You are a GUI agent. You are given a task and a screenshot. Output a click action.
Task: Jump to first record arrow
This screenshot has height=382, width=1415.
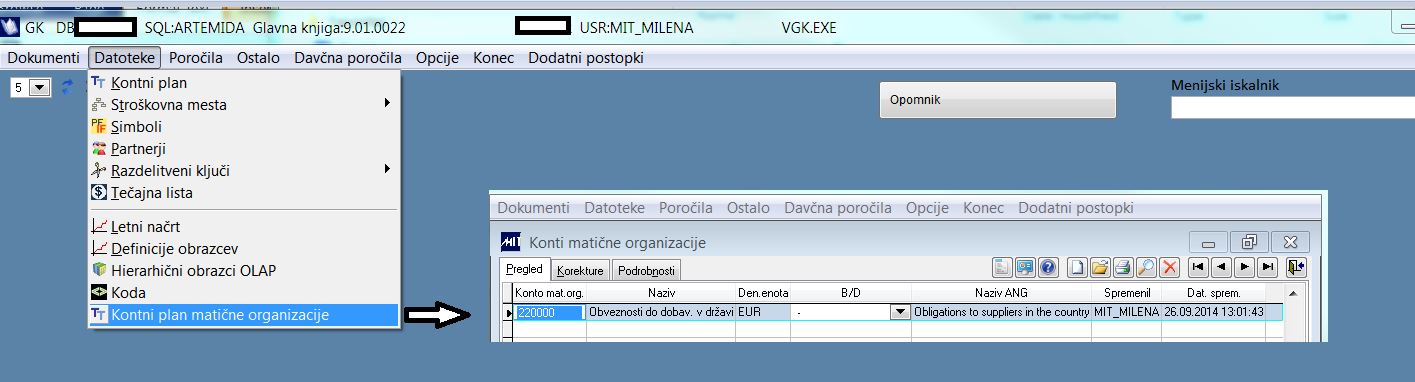[x=1197, y=267]
